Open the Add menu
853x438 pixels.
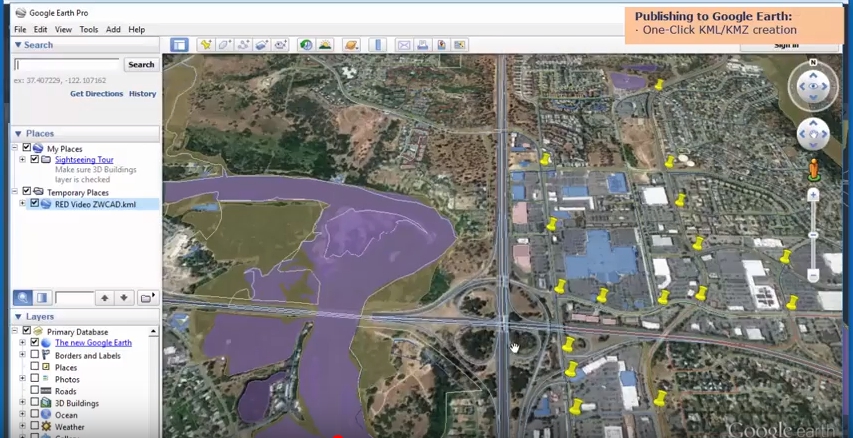pos(113,29)
